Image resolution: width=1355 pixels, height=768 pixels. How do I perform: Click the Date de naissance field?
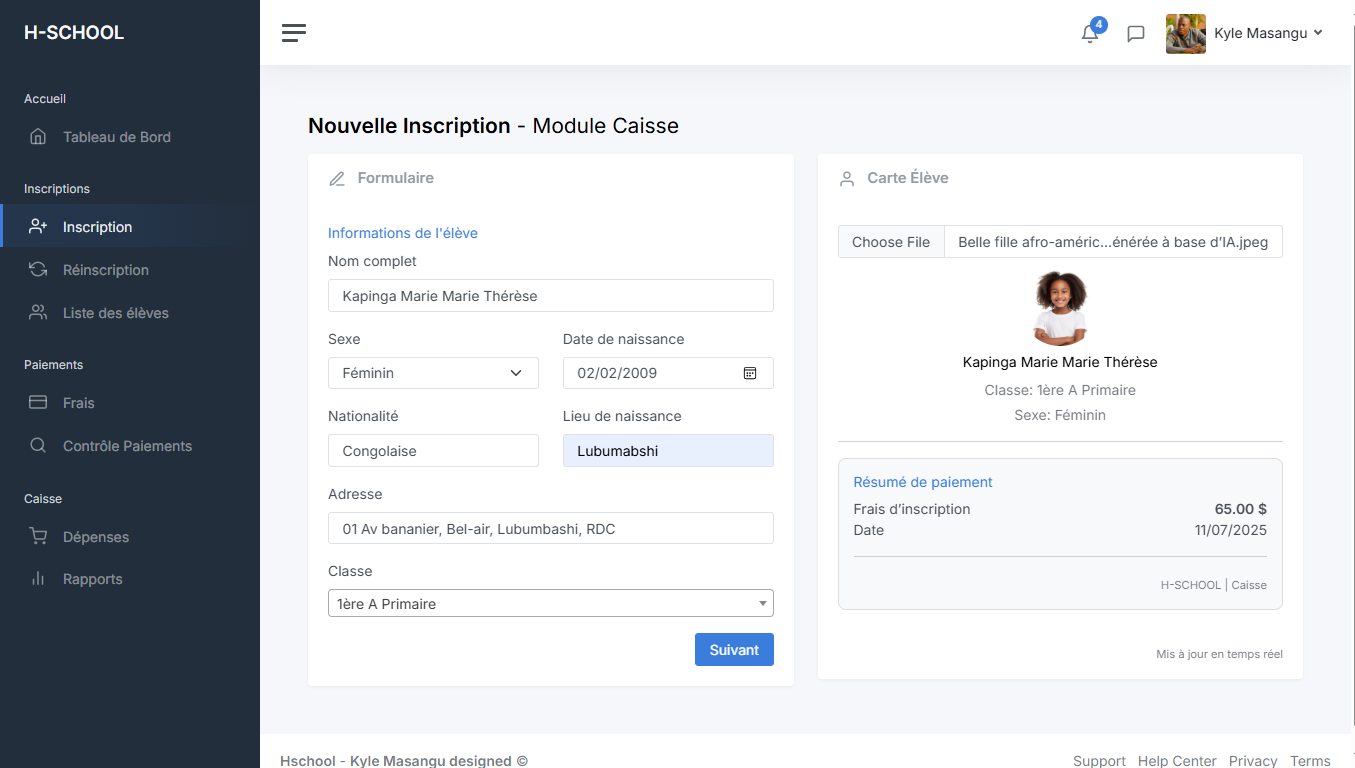[x=668, y=373]
